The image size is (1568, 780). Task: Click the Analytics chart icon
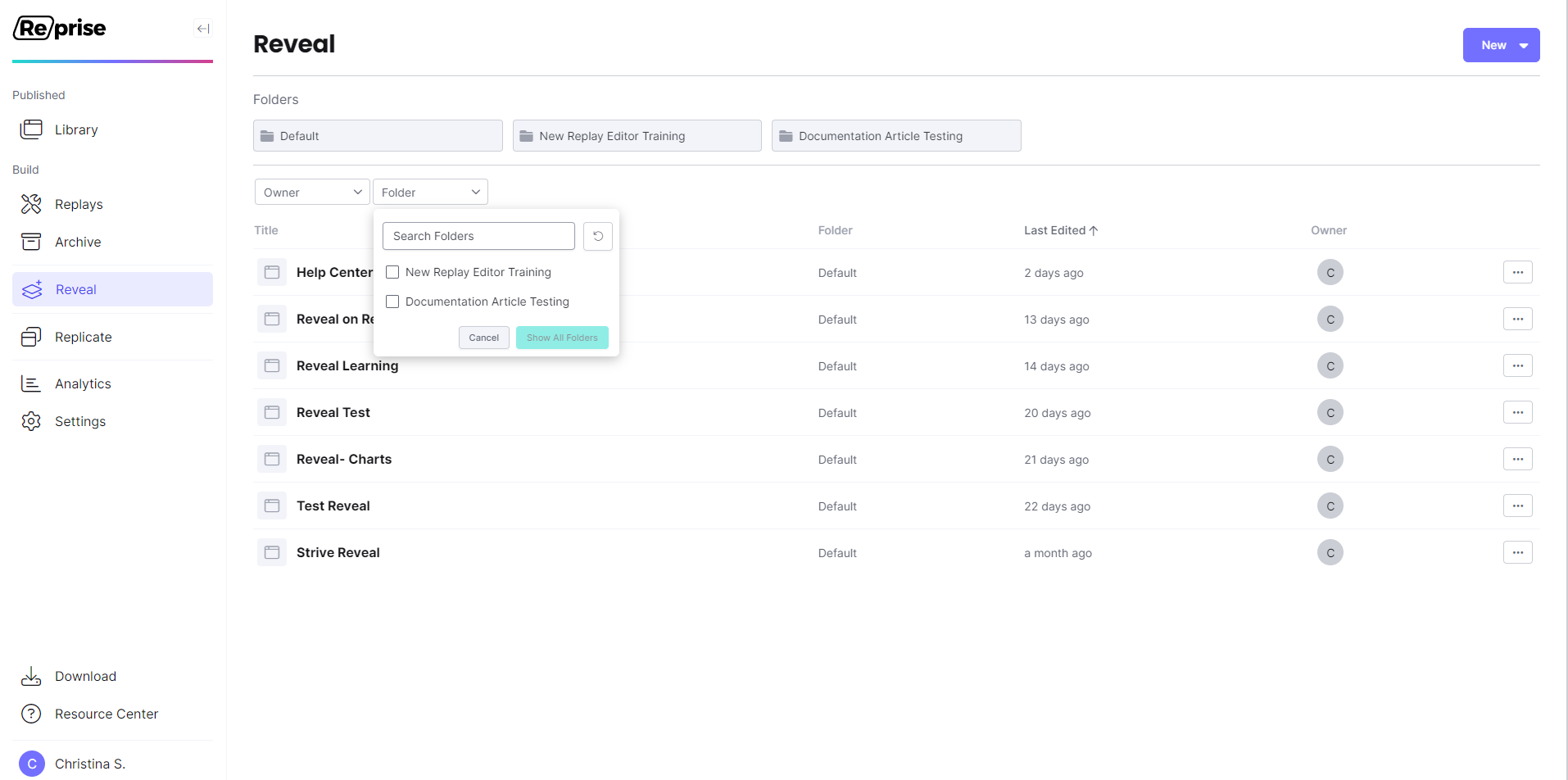tap(31, 383)
